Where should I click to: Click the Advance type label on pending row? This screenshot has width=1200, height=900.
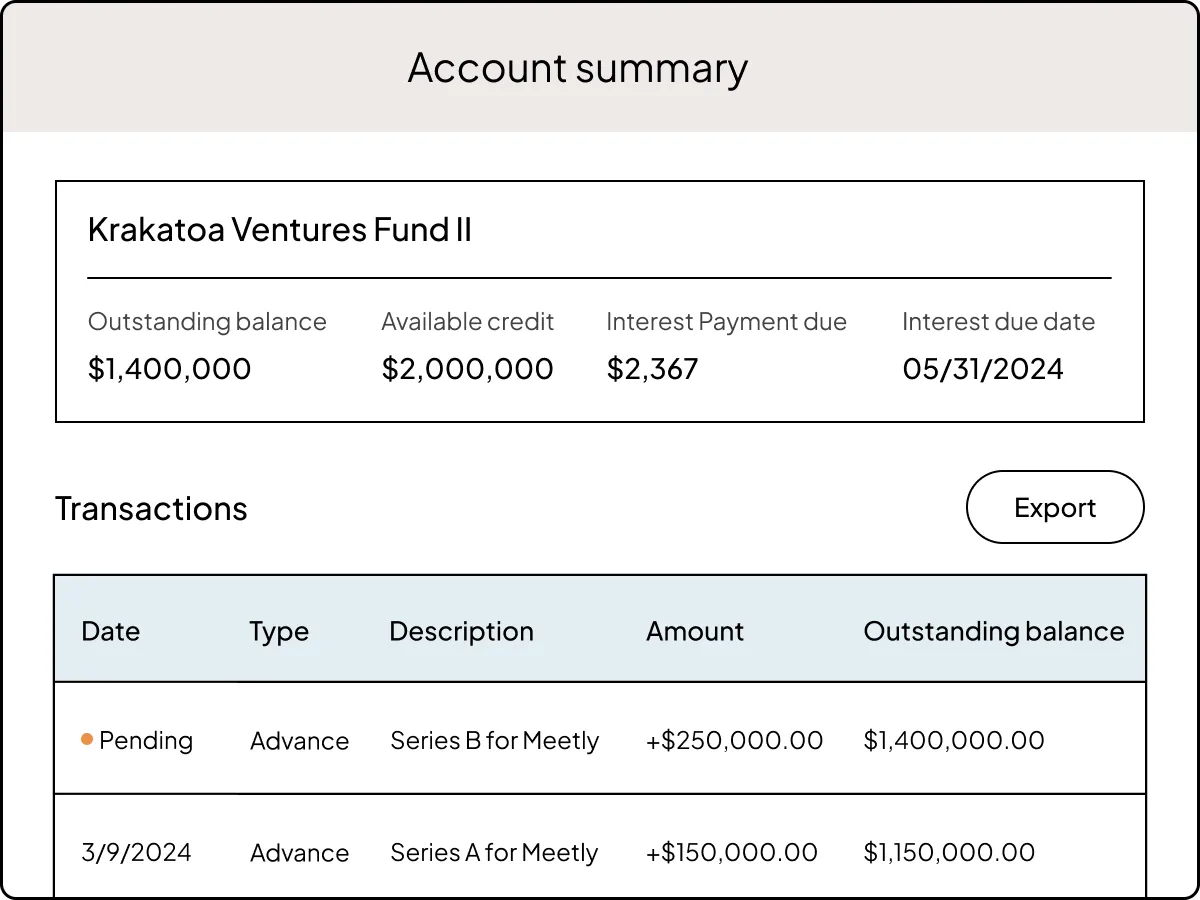[x=299, y=740]
